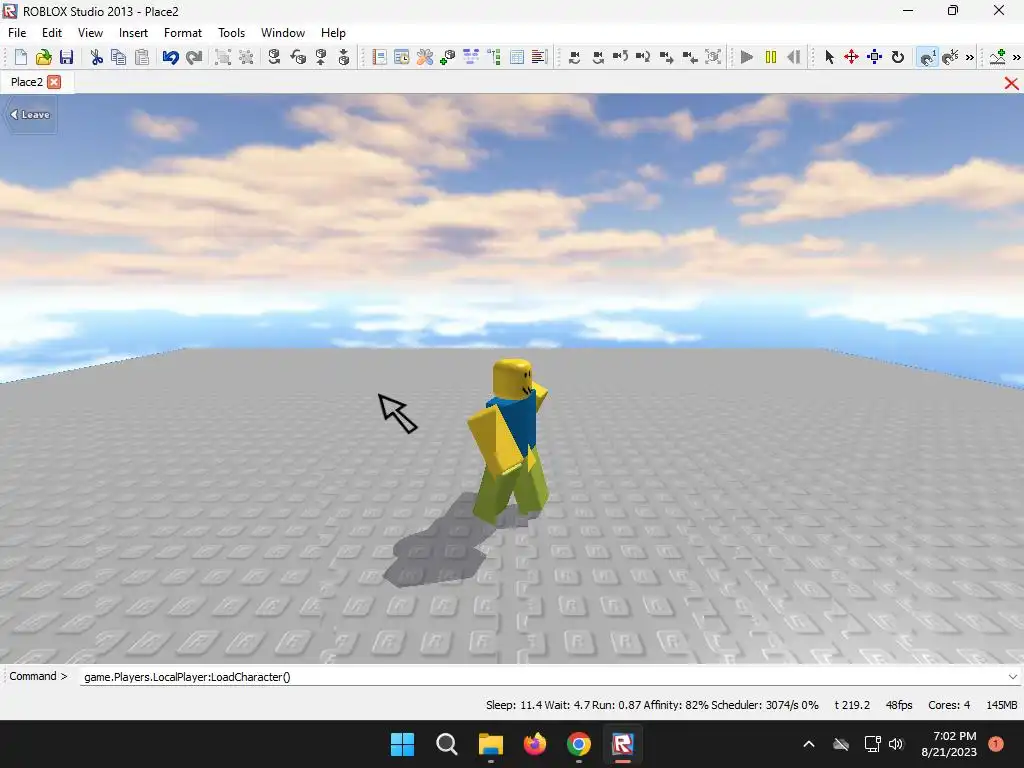Group selected objects icon

coord(223,57)
